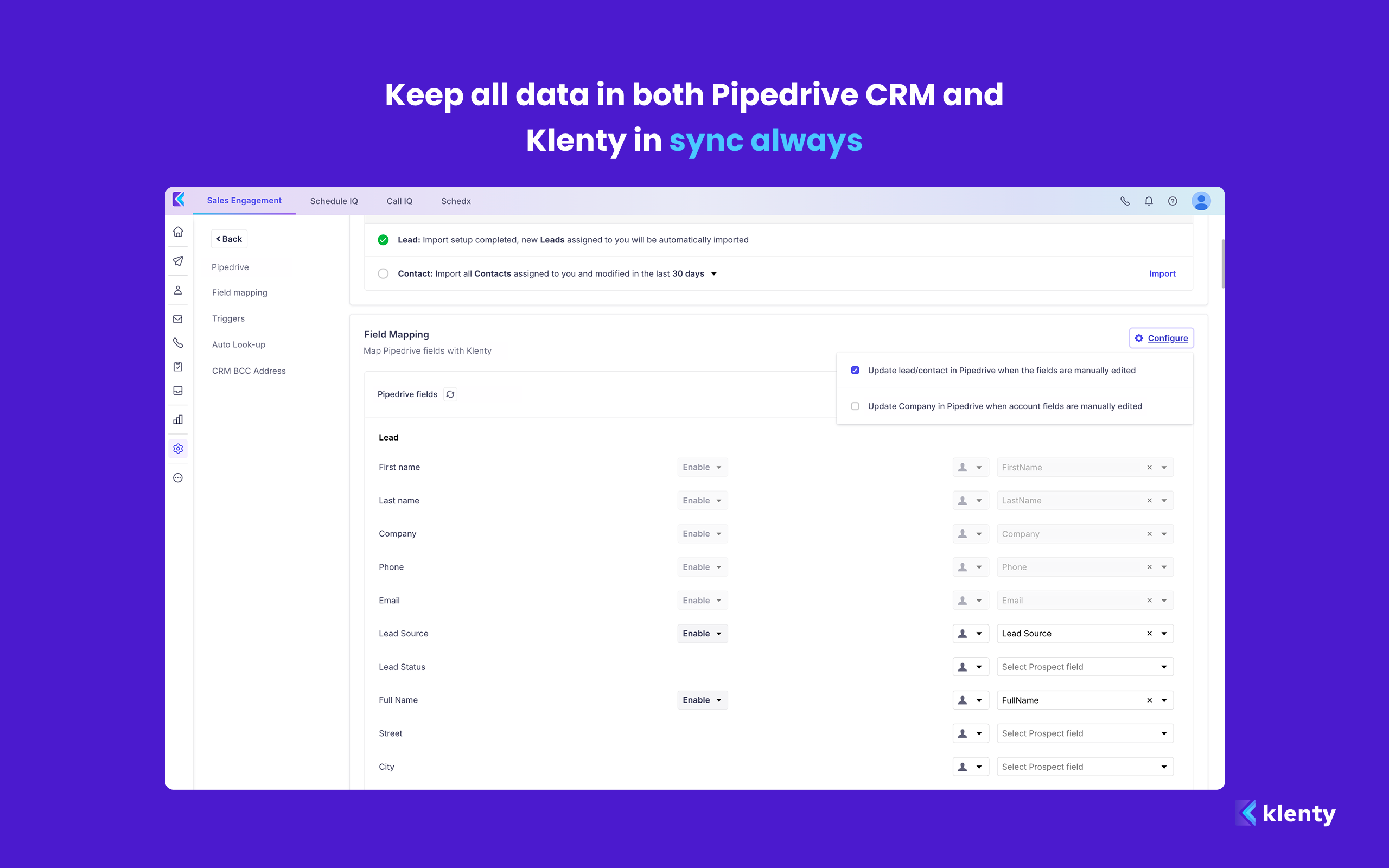Viewport: 1389px width, 868px height.
Task: Open Enable dropdown for Full Name
Action: 702,700
